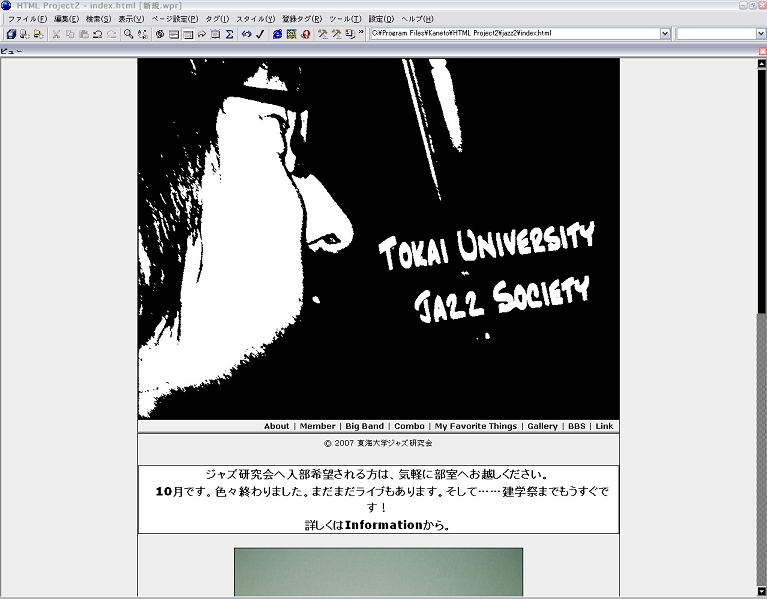Open the 編集(E) menu
The width and height of the screenshot is (767, 599).
coord(67,19)
